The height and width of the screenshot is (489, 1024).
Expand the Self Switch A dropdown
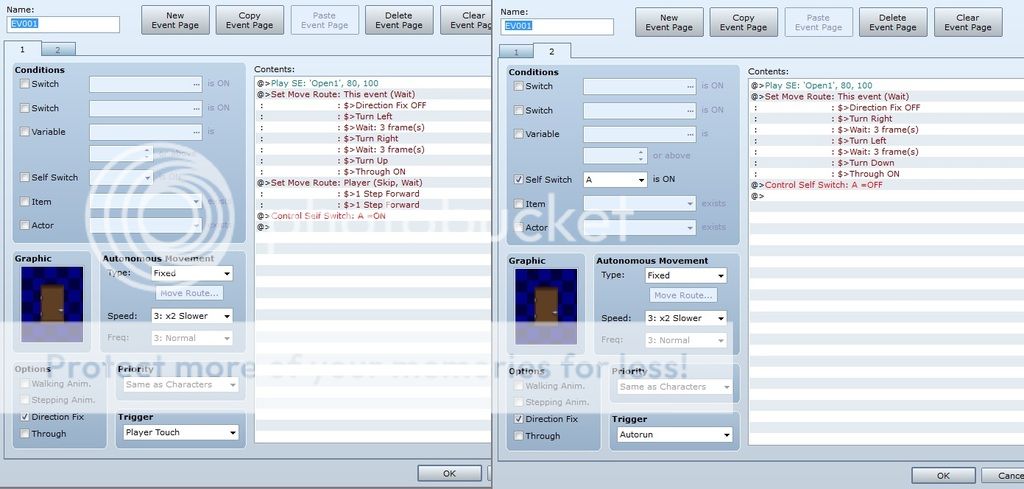[x=615, y=180]
